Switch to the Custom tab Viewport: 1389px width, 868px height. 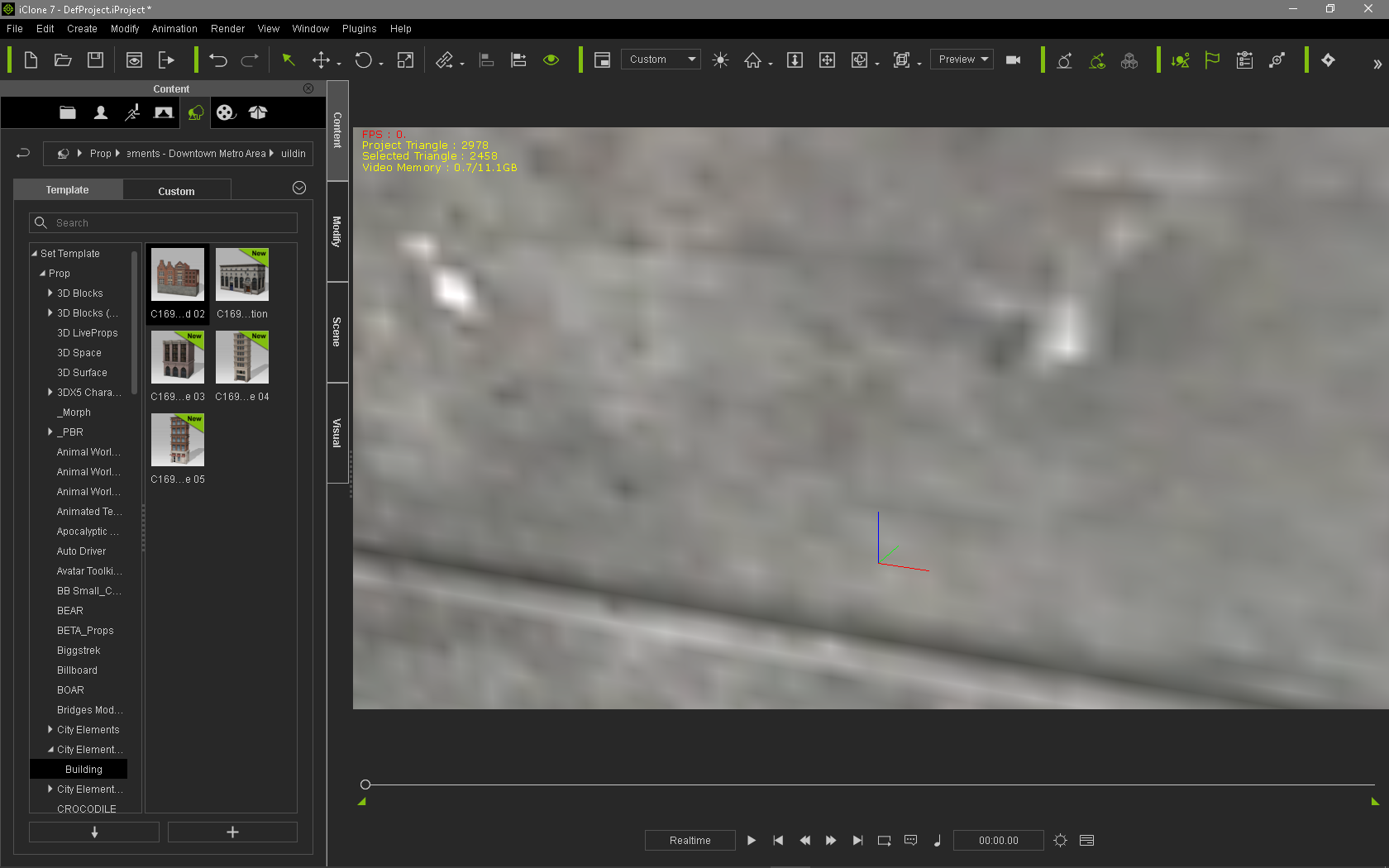177,191
